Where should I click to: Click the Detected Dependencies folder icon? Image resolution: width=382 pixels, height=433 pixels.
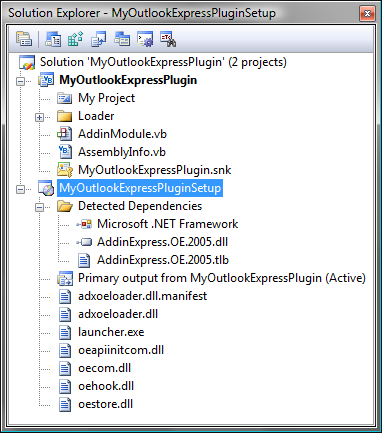tap(65, 206)
